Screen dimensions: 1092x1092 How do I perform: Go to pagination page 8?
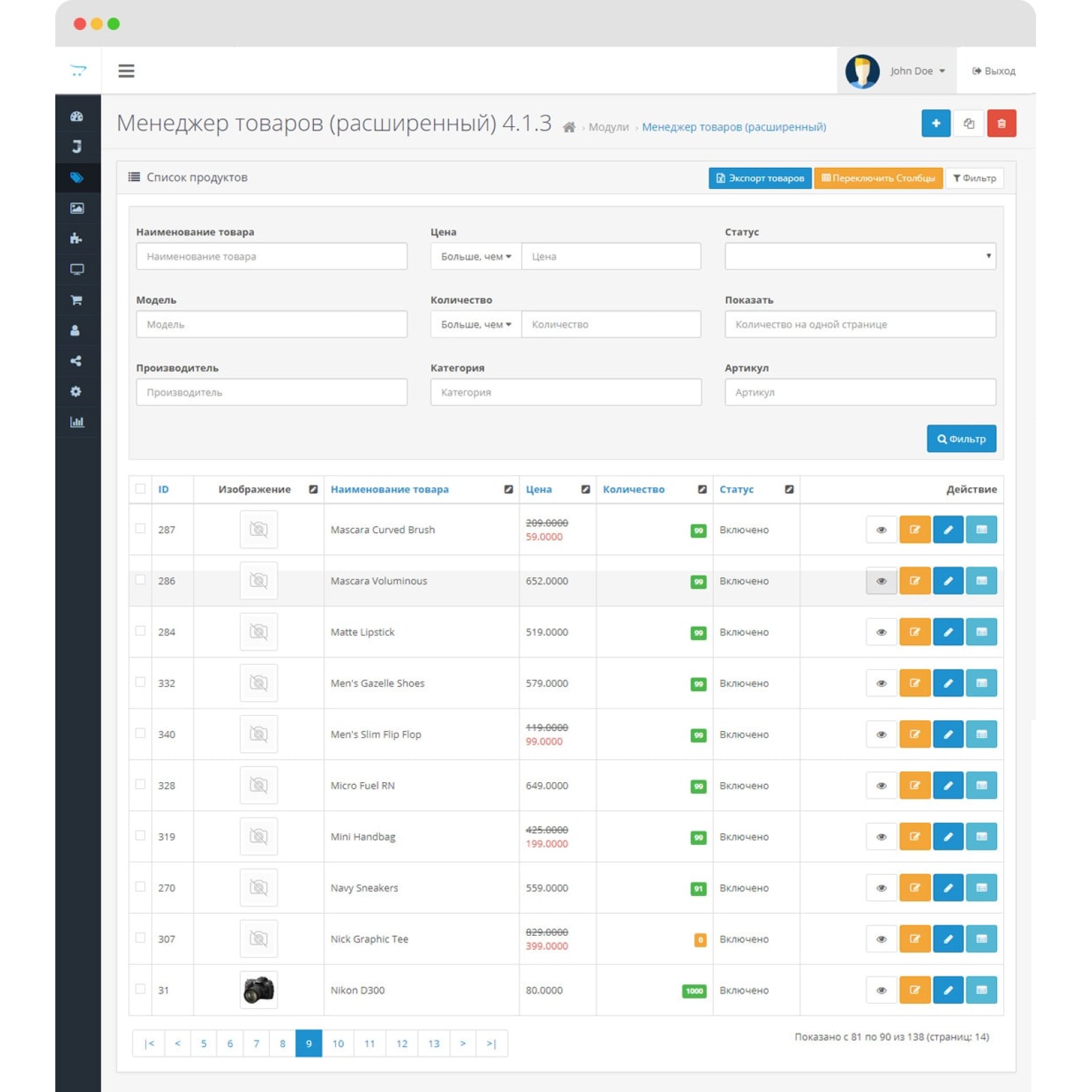283,1044
